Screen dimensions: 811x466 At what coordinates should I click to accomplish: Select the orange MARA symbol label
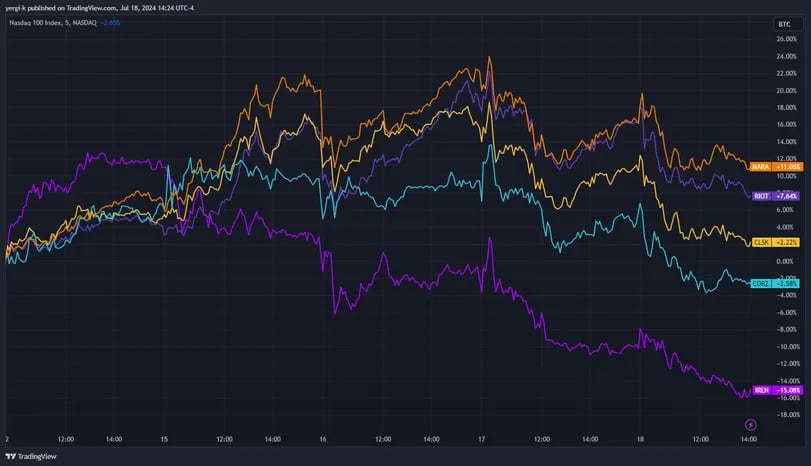pyautogui.click(x=760, y=167)
